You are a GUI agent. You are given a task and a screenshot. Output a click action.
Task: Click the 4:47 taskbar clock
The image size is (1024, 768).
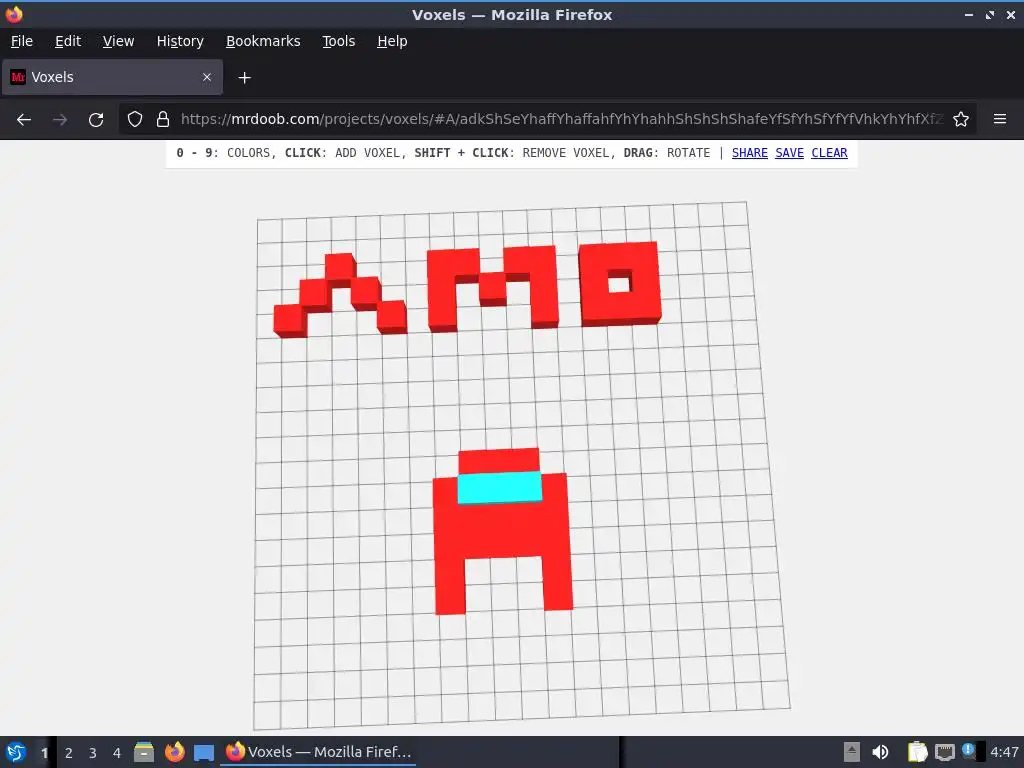[1004, 752]
